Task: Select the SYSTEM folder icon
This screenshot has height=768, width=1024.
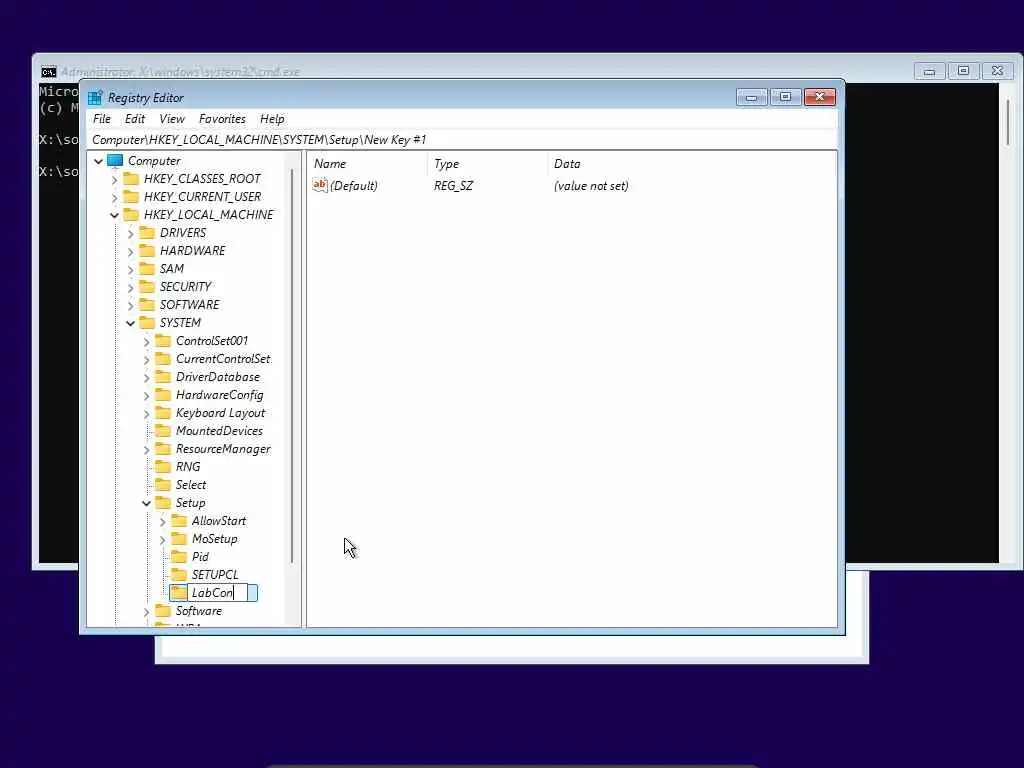Action: [x=148, y=323]
